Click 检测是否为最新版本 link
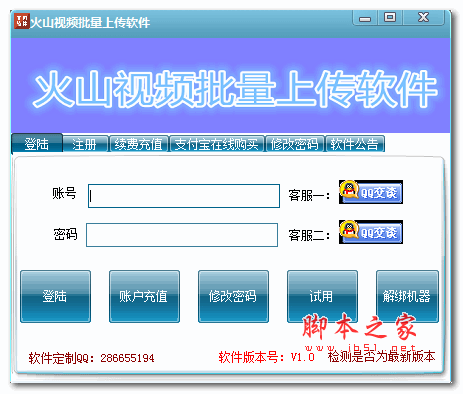The height and width of the screenshot is (394, 463). click(381, 357)
